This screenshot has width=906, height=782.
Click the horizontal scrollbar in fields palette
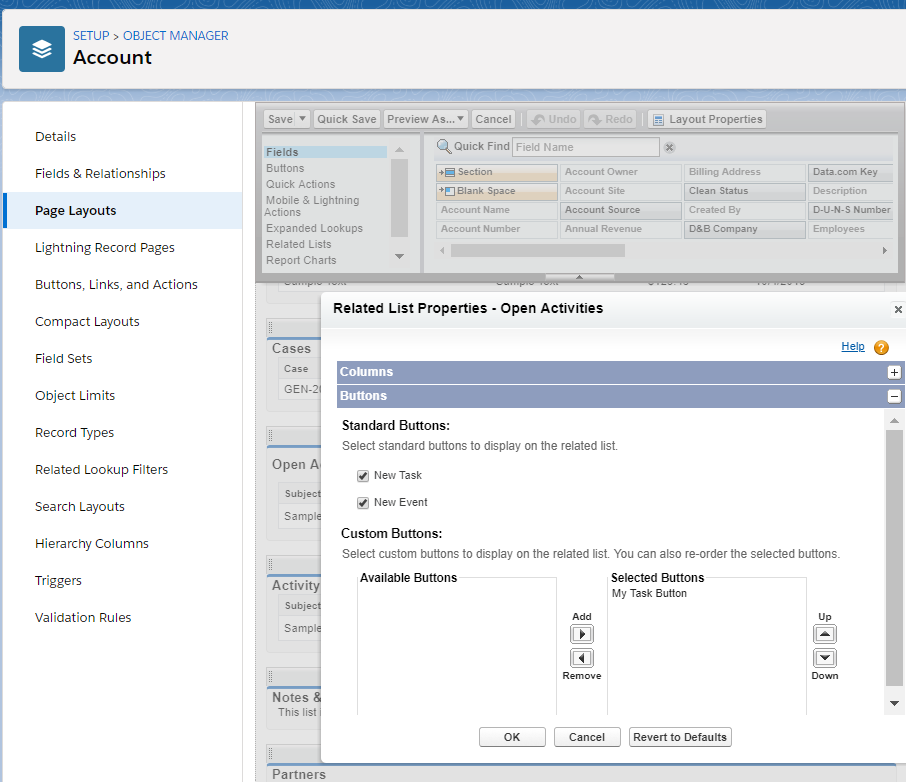pos(538,250)
